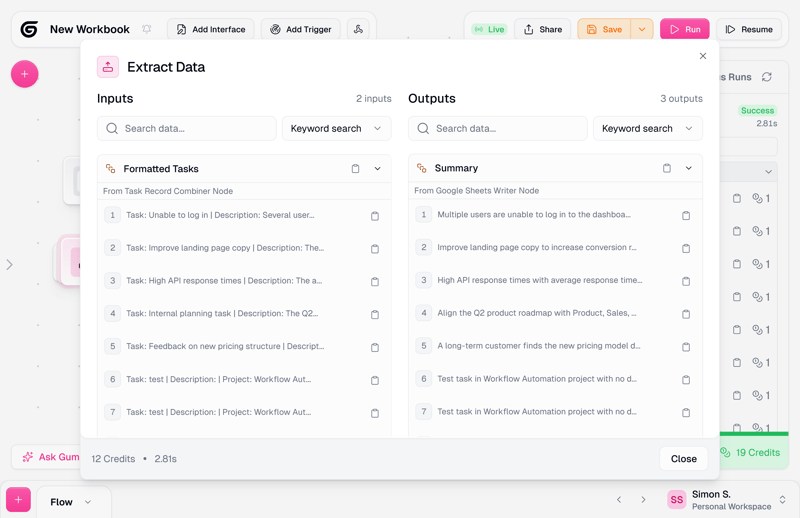The width and height of the screenshot is (800, 518).
Task: Open the inputs Keyword search dropdown
Action: click(336, 129)
